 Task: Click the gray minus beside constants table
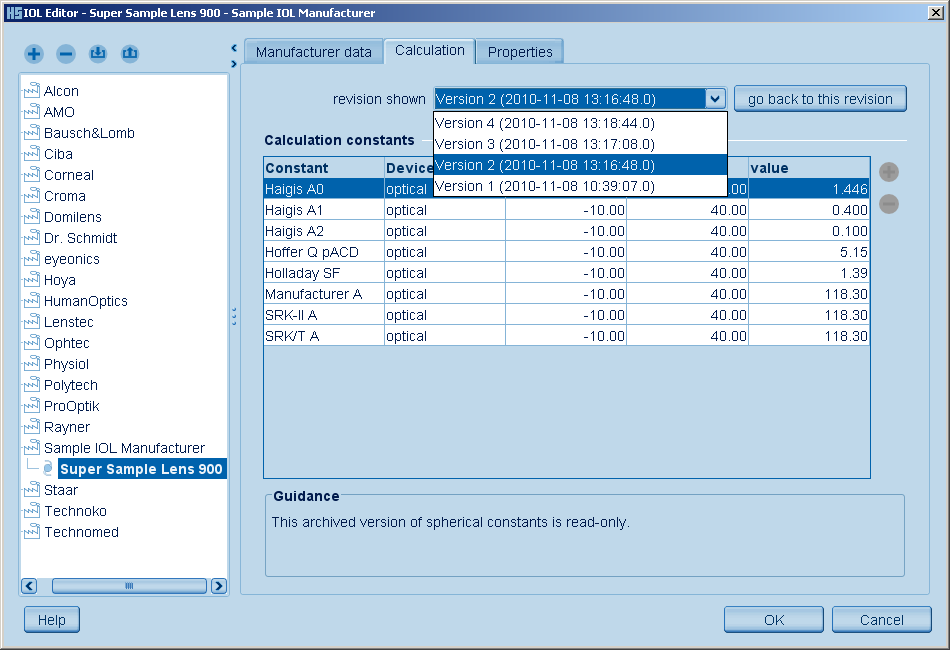(888, 204)
